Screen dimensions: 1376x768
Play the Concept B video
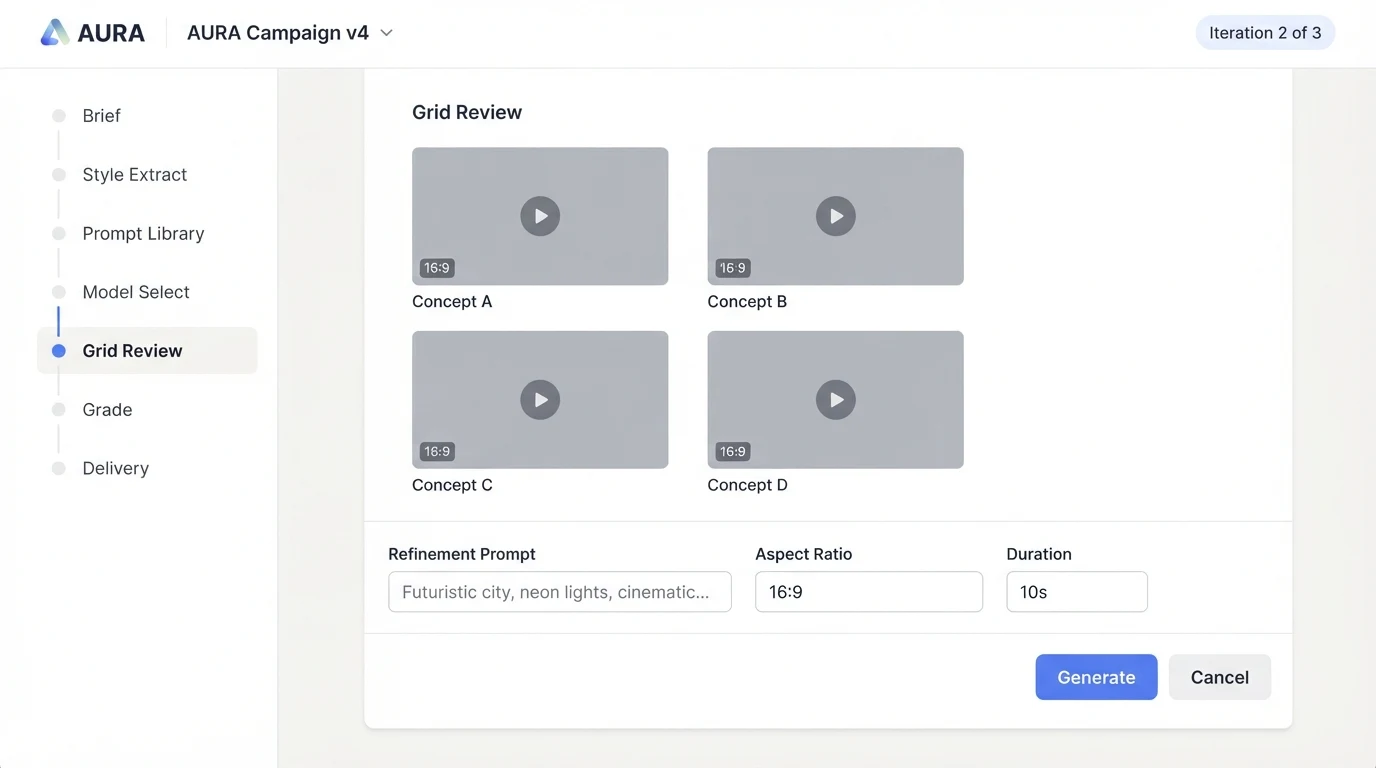click(835, 216)
